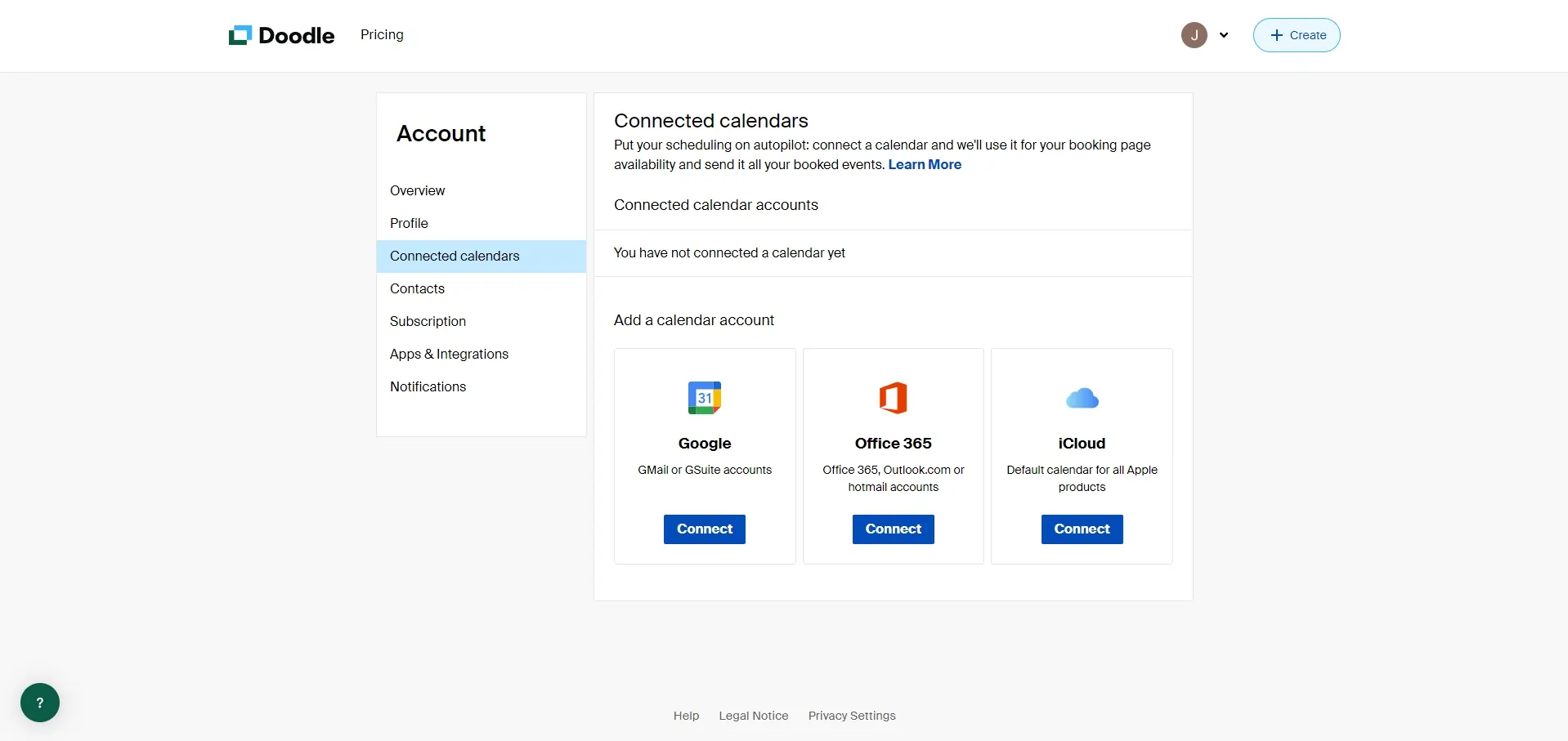Open the Notifications settings

(x=482, y=386)
